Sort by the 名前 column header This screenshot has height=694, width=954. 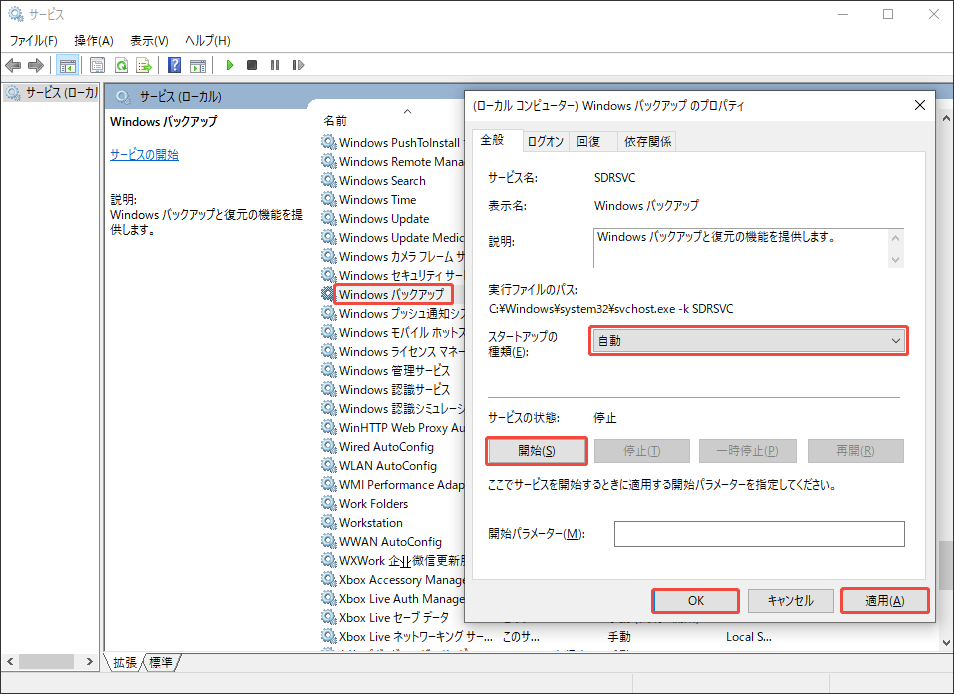coord(335,120)
